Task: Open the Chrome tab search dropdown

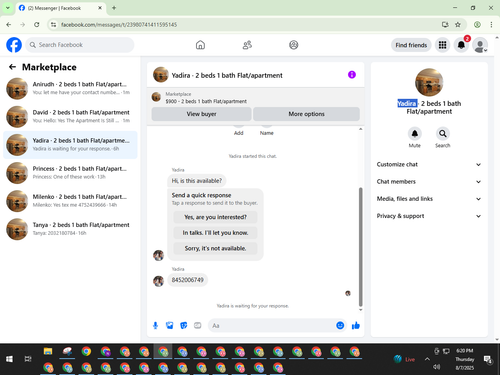Action: pyautogui.click(x=7, y=8)
